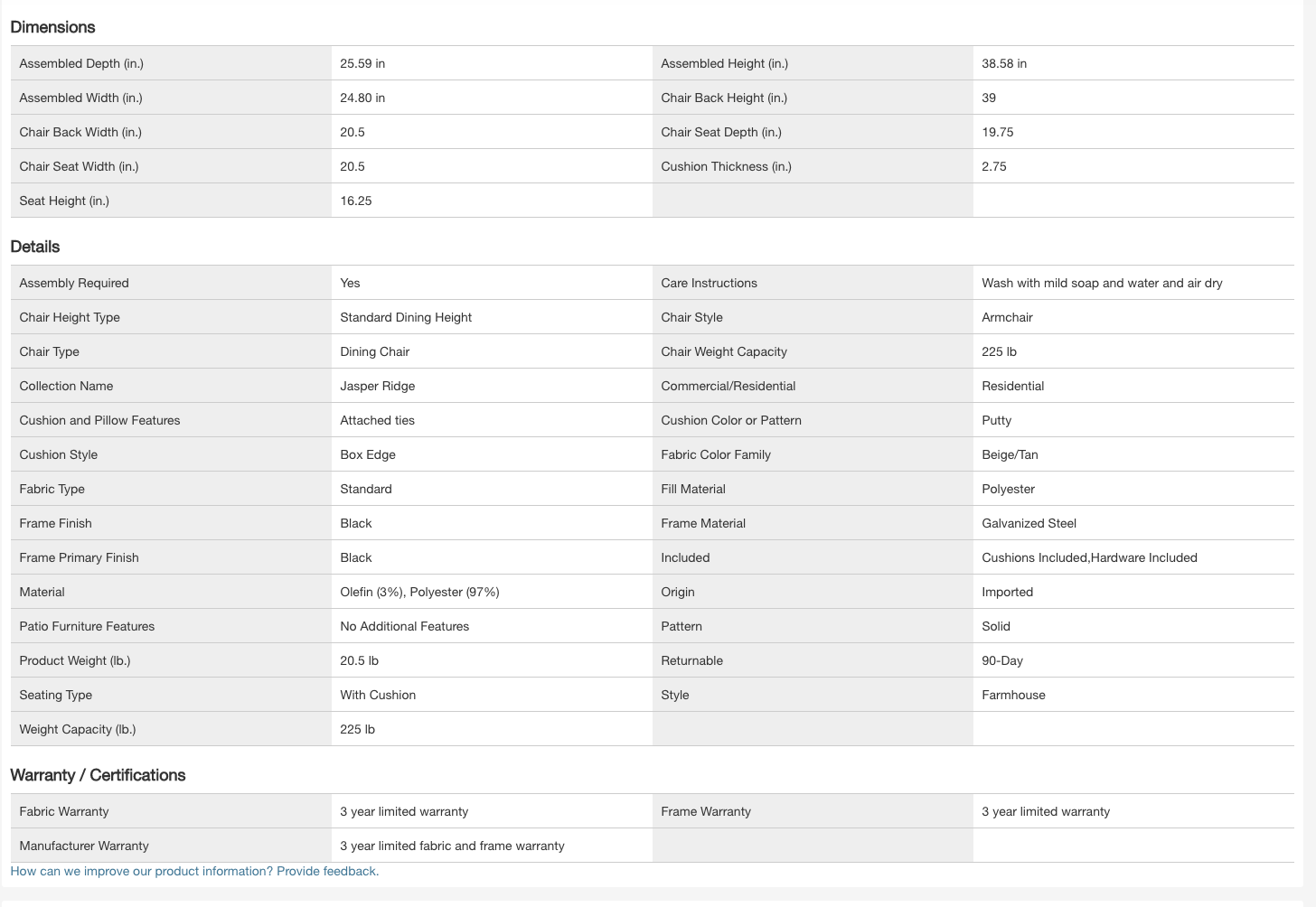Click the Warranty / Certifications heading
Screen dimensions: 1316x907
[98, 775]
